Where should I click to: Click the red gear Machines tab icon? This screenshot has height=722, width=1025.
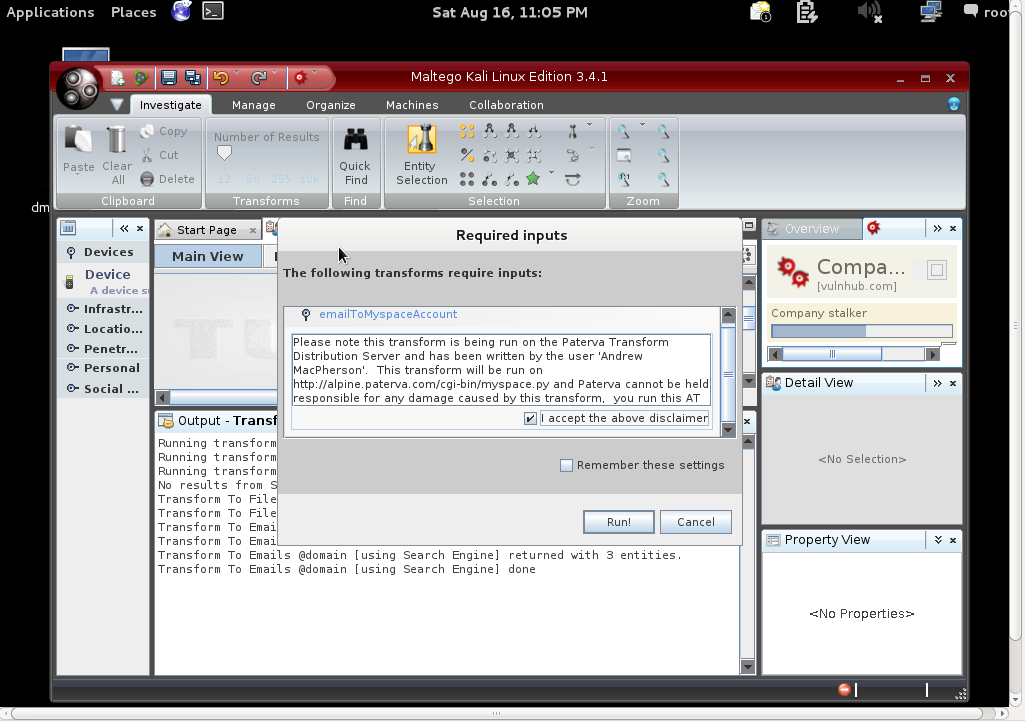coord(873,228)
